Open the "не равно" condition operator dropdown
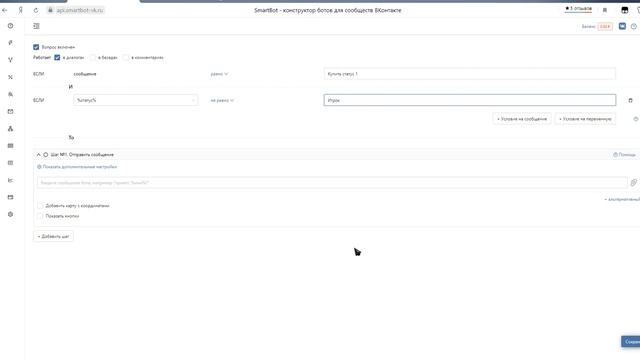640x360 pixels. 222,100
